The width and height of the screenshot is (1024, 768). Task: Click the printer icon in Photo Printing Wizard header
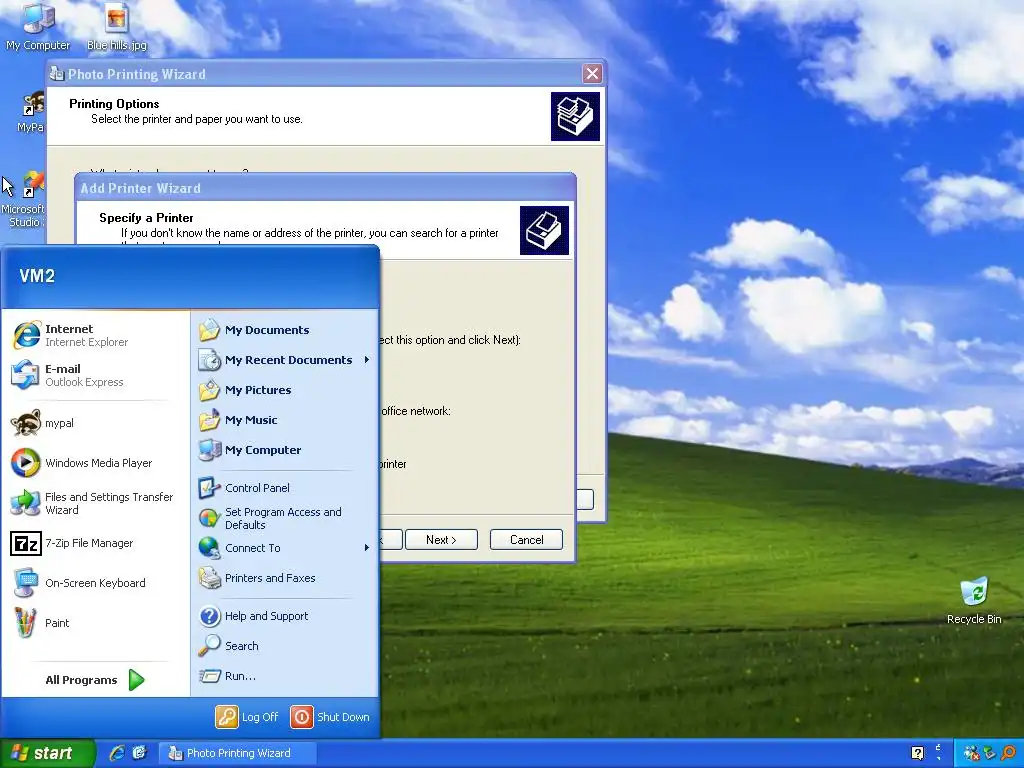[x=575, y=116]
